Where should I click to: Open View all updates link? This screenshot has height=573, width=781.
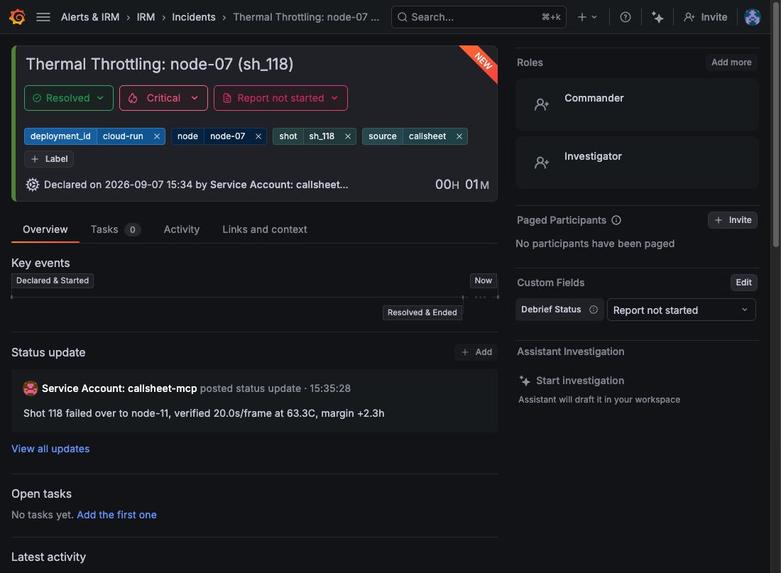[x=50, y=448]
